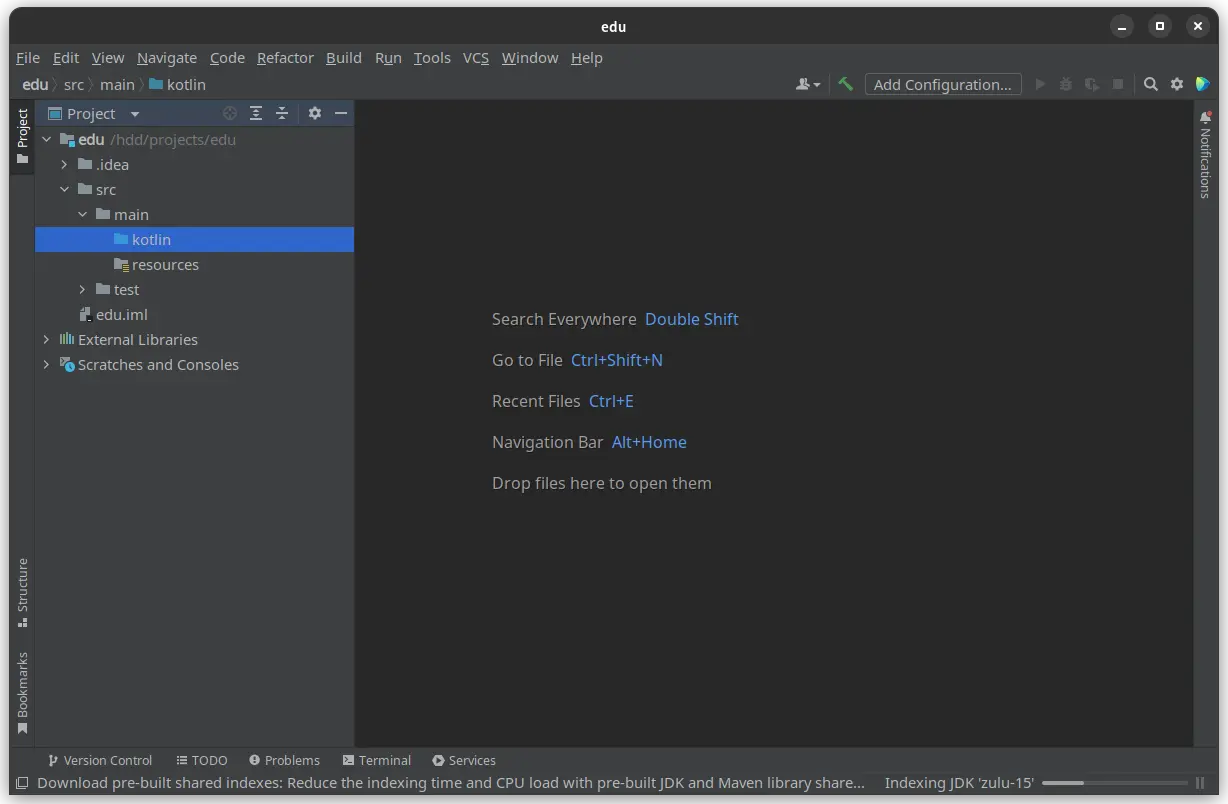This screenshot has width=1228, height=804.
Task: Toggle the Bookmarks tool window
Action: point(22,692)
